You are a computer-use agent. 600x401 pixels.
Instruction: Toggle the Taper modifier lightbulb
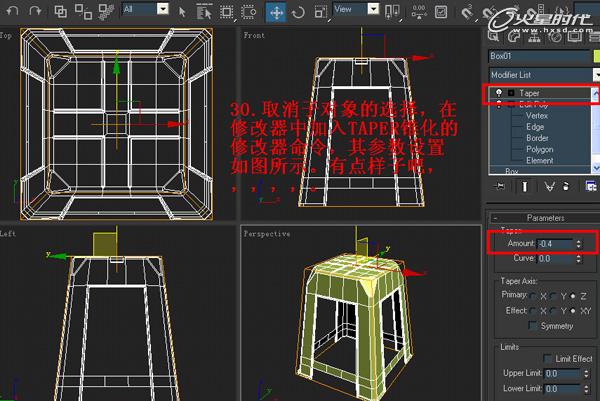point(499,93)
